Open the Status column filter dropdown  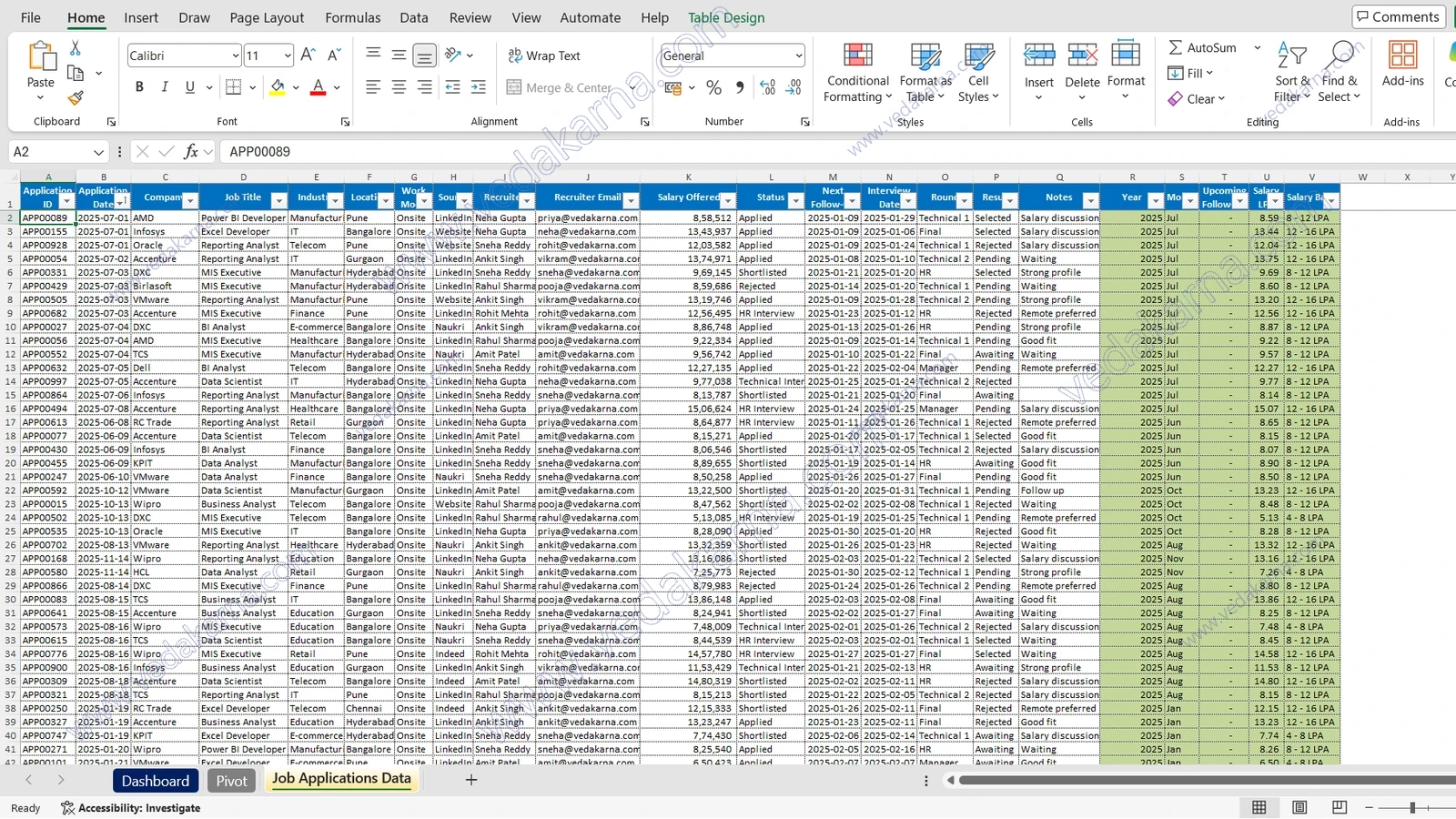tap(795, 200)
